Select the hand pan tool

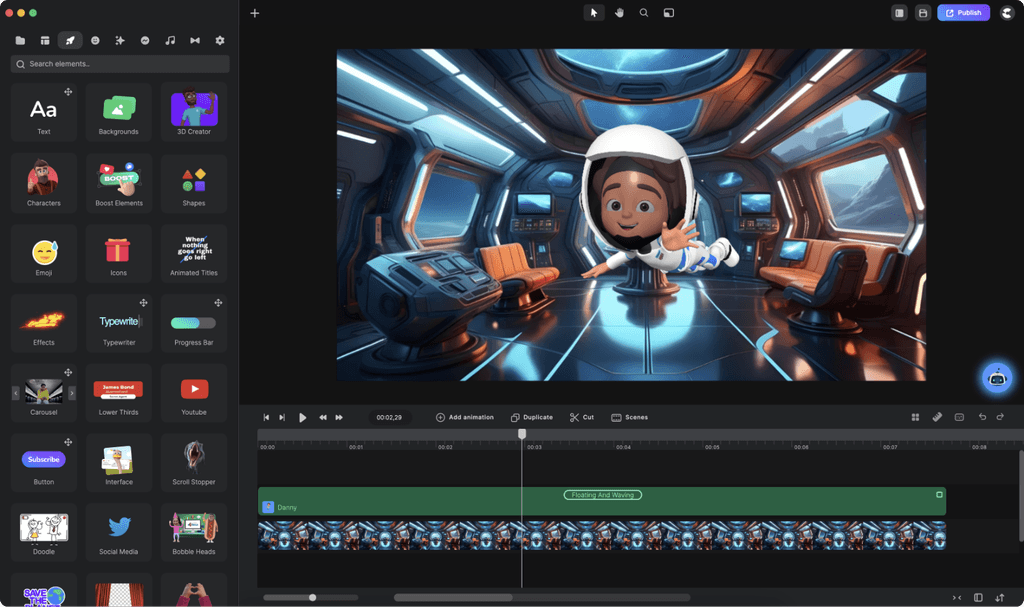point(619,13)
